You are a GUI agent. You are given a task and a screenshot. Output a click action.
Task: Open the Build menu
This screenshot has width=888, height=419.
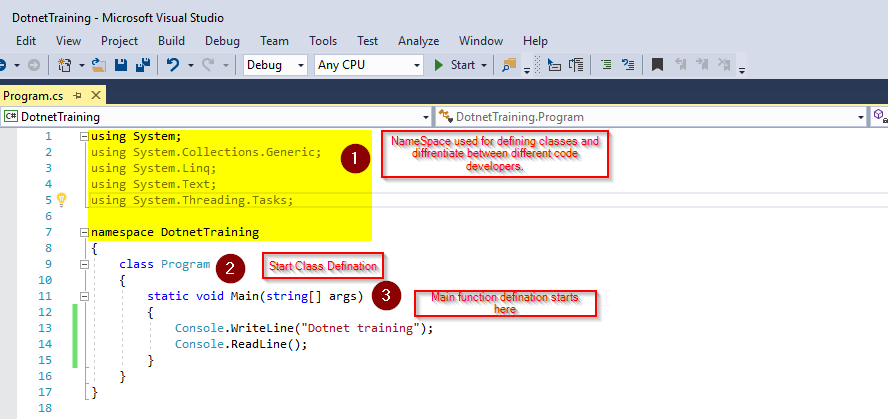coord(171,41)
